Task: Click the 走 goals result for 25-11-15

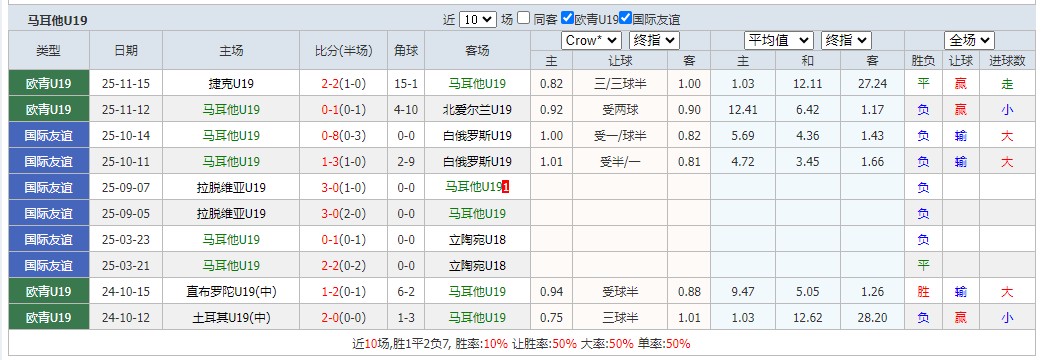Action: tap(1007, 84)
